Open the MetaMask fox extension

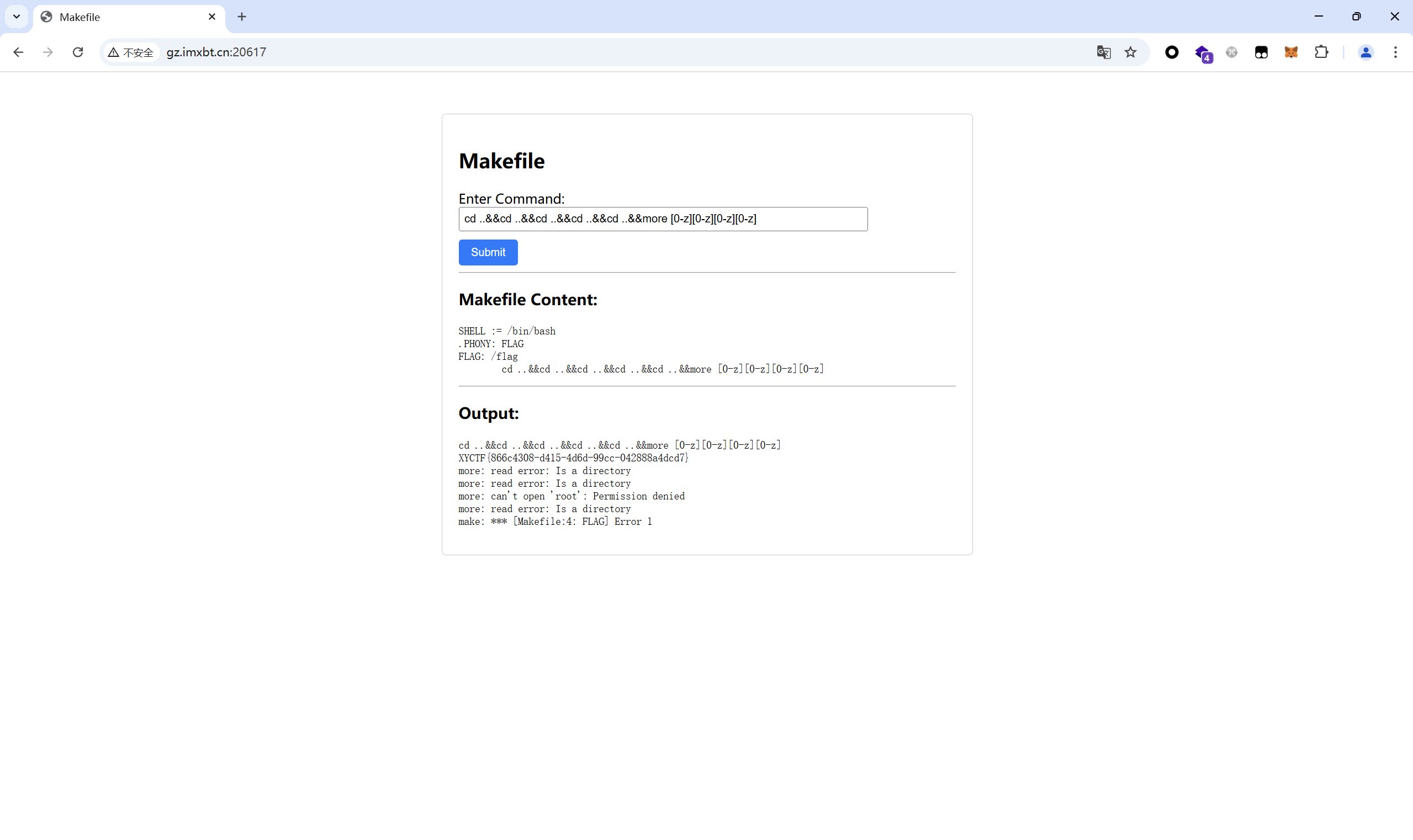click(1291, 52)
